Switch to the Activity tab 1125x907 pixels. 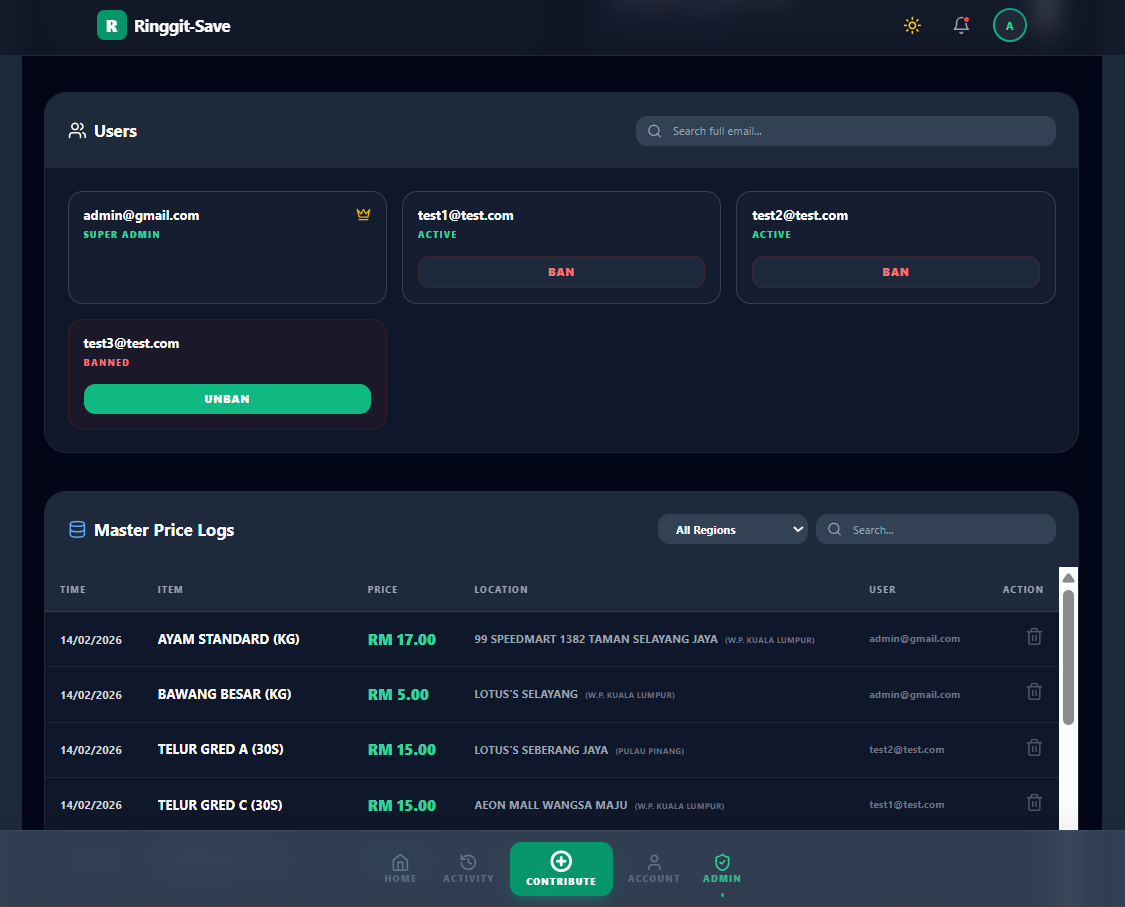(468, 868)
